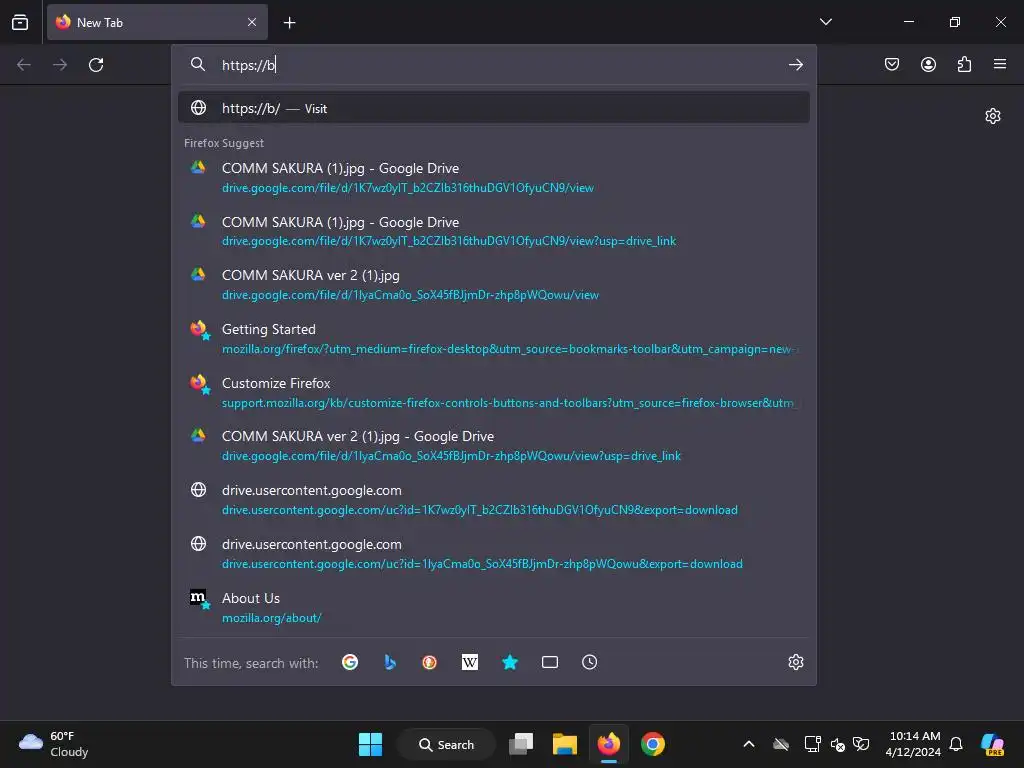
Task: Launch Google Chrome from the taskbar
Action: point(652,744)
